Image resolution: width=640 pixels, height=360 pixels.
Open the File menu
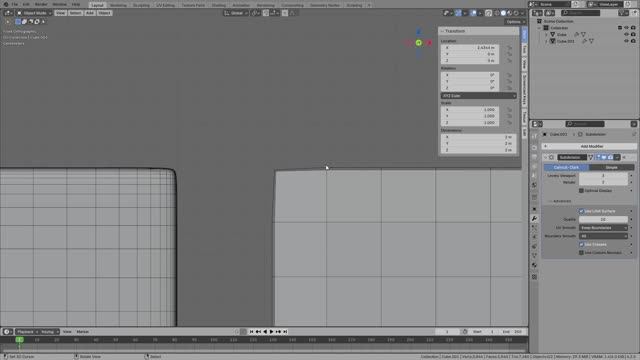tap(15, 4)
